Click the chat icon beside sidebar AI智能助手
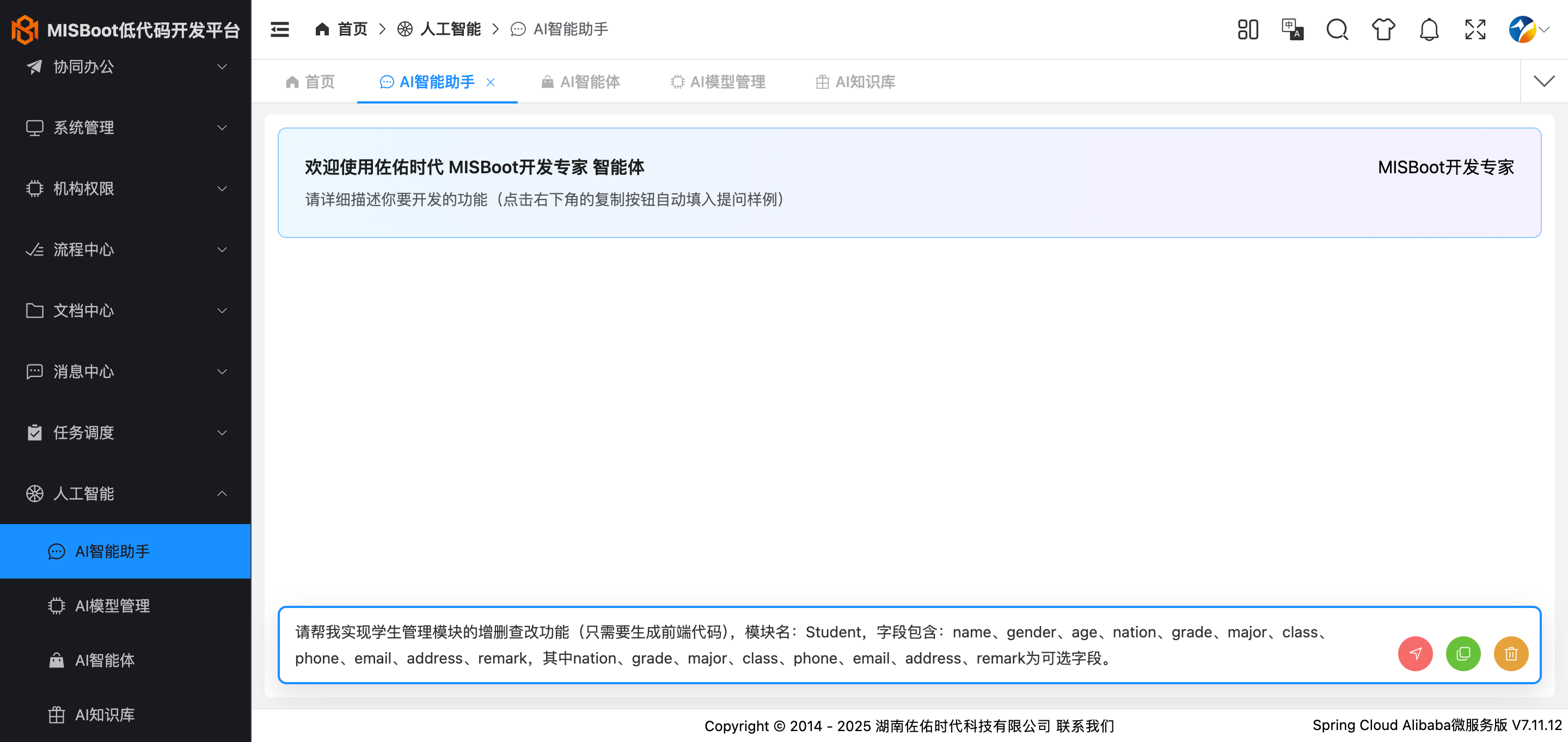The height and width of the screenshot is (742, 1568). 56,551
